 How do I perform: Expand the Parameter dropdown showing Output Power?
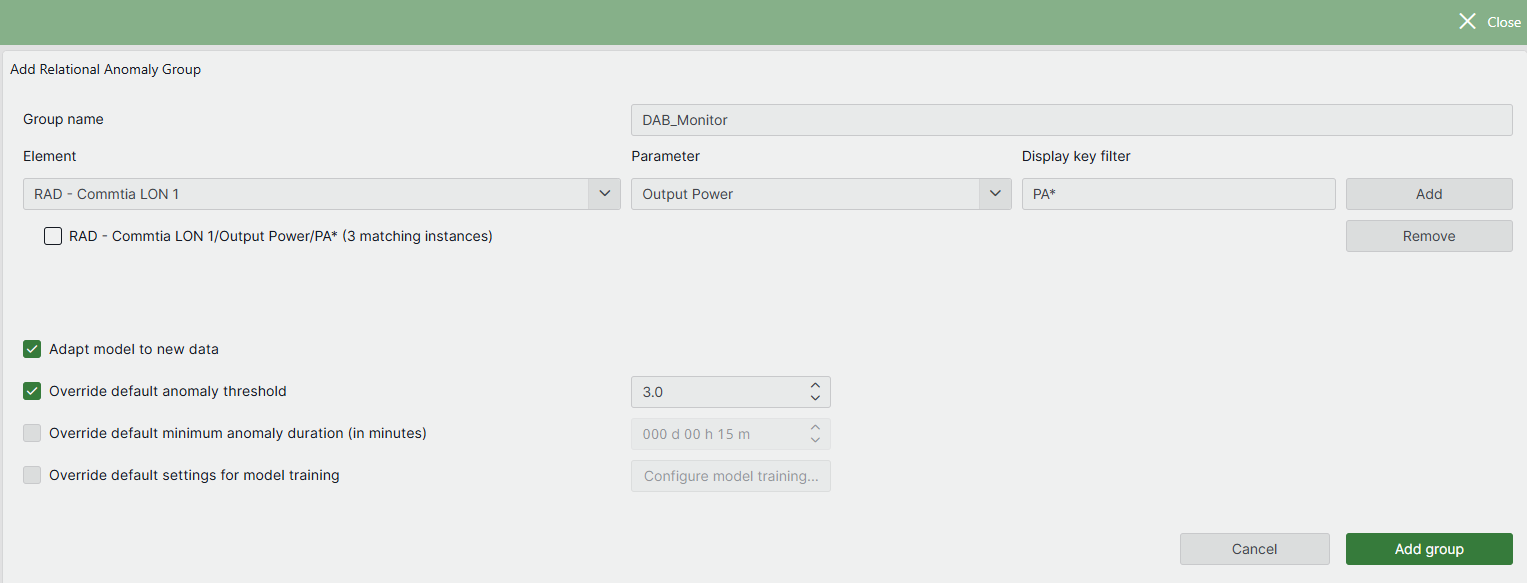tap(821, 194)
